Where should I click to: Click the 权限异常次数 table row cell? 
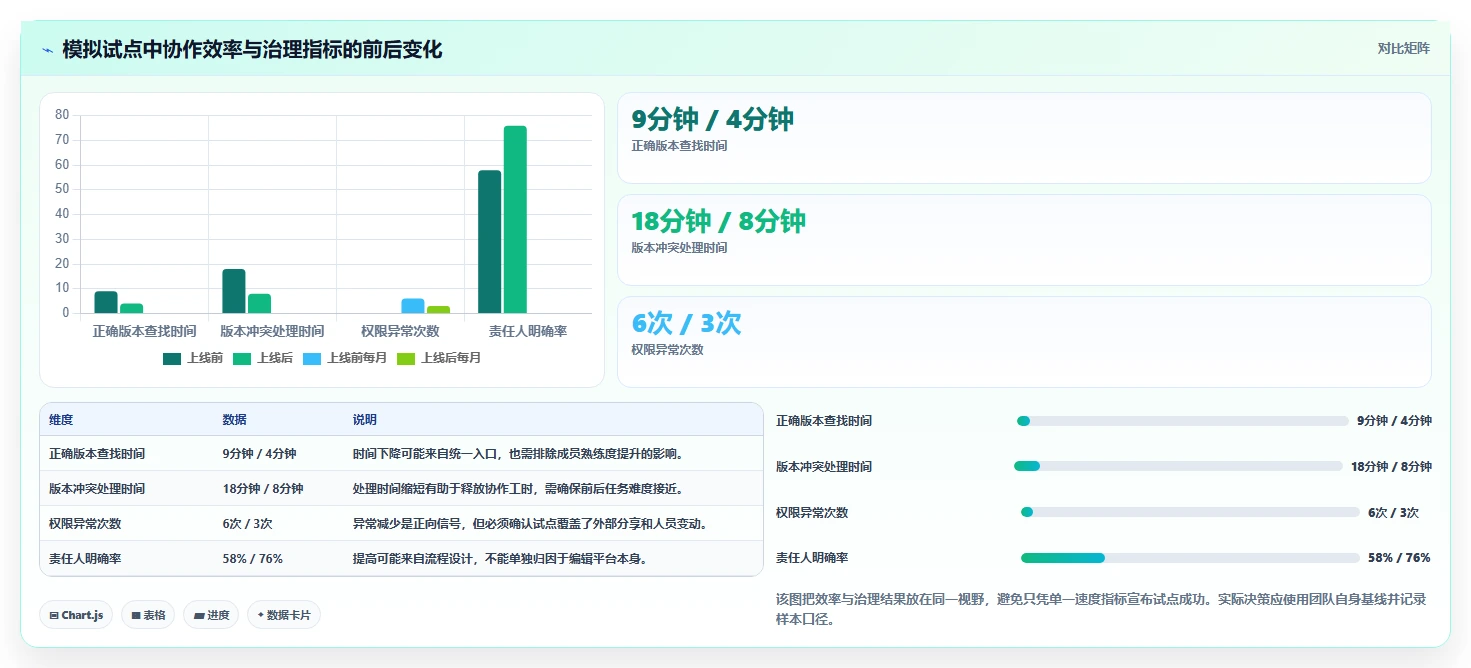85,524
